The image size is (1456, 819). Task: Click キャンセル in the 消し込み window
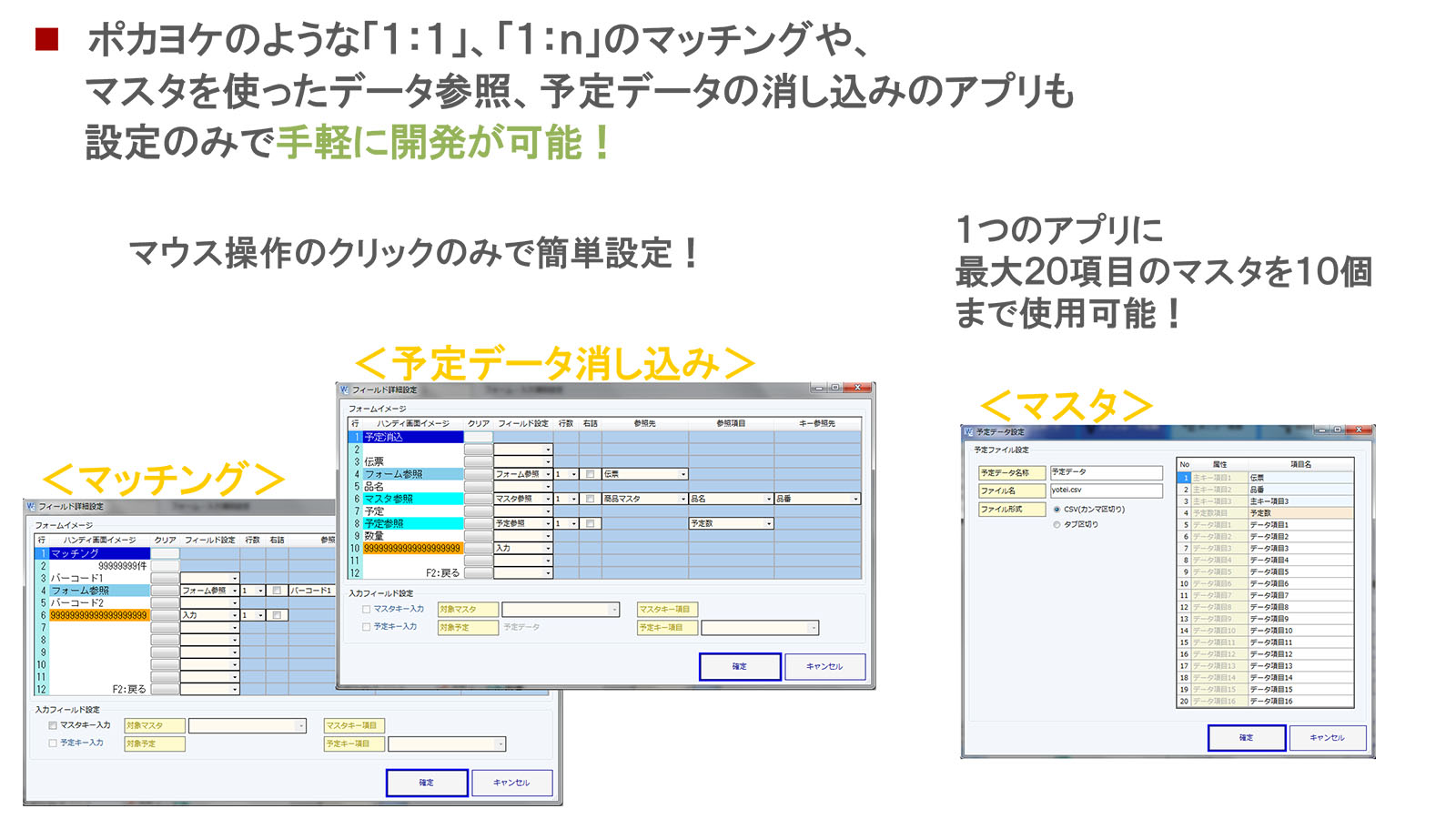pos(824,667)
